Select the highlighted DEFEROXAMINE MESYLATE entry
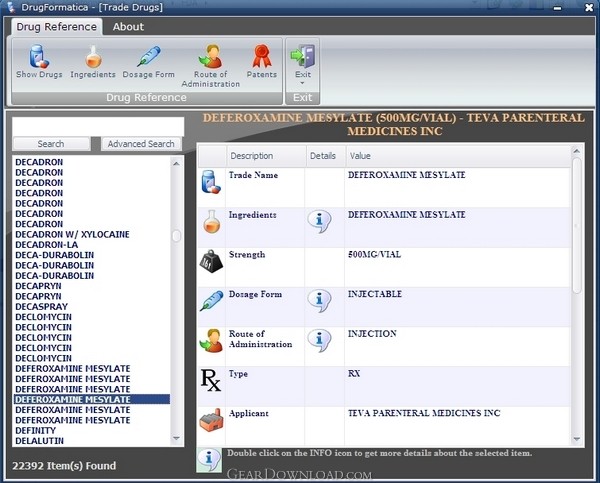600x483 pixels. (92, 400)
